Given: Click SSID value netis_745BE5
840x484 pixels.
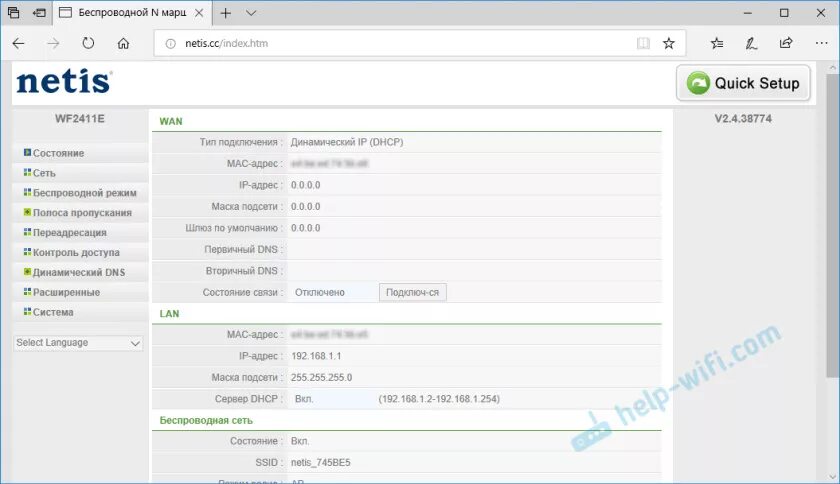Looking at the screenshot, I should (x=321, y=463).
